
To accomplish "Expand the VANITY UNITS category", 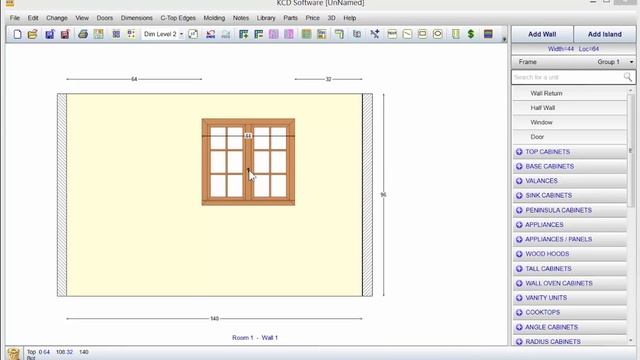I will click(570, 298).
